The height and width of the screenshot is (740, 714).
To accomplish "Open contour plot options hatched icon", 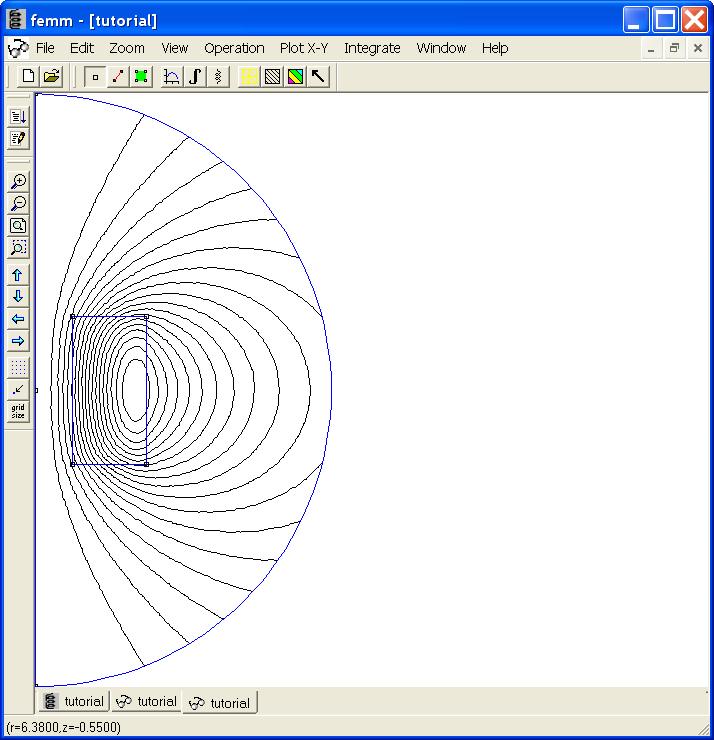I will point(272,76).
